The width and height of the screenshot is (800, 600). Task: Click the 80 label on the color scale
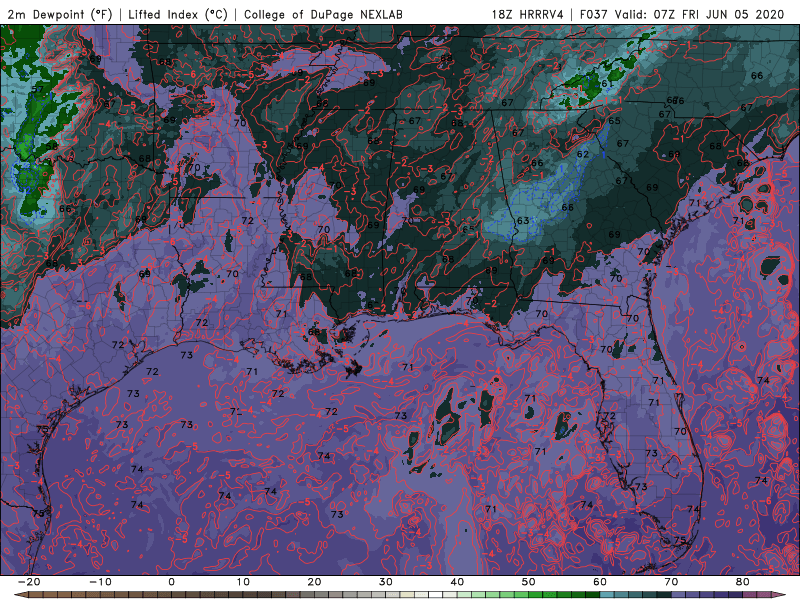743,582
